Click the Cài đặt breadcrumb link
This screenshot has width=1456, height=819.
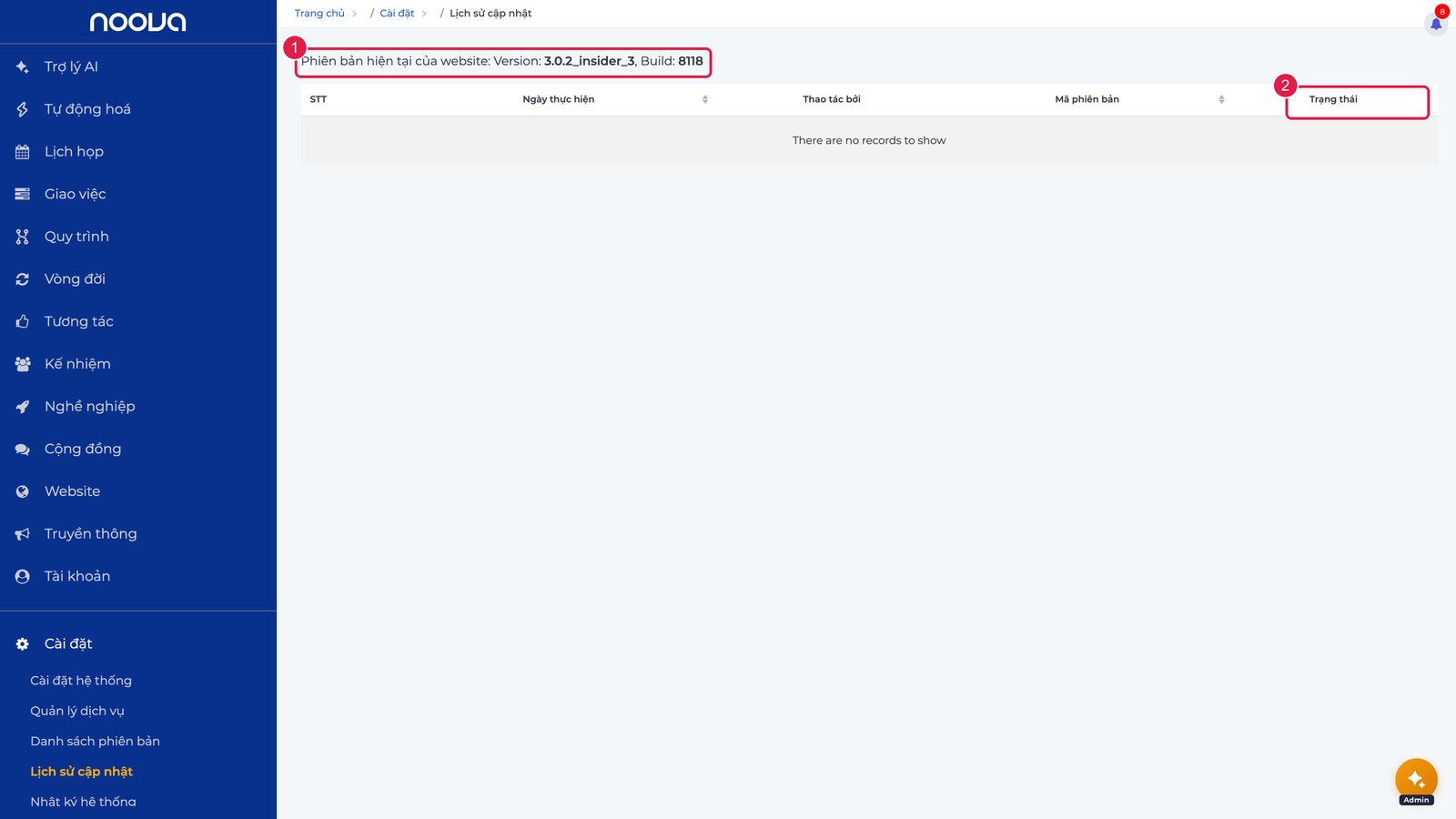point(397,14)
